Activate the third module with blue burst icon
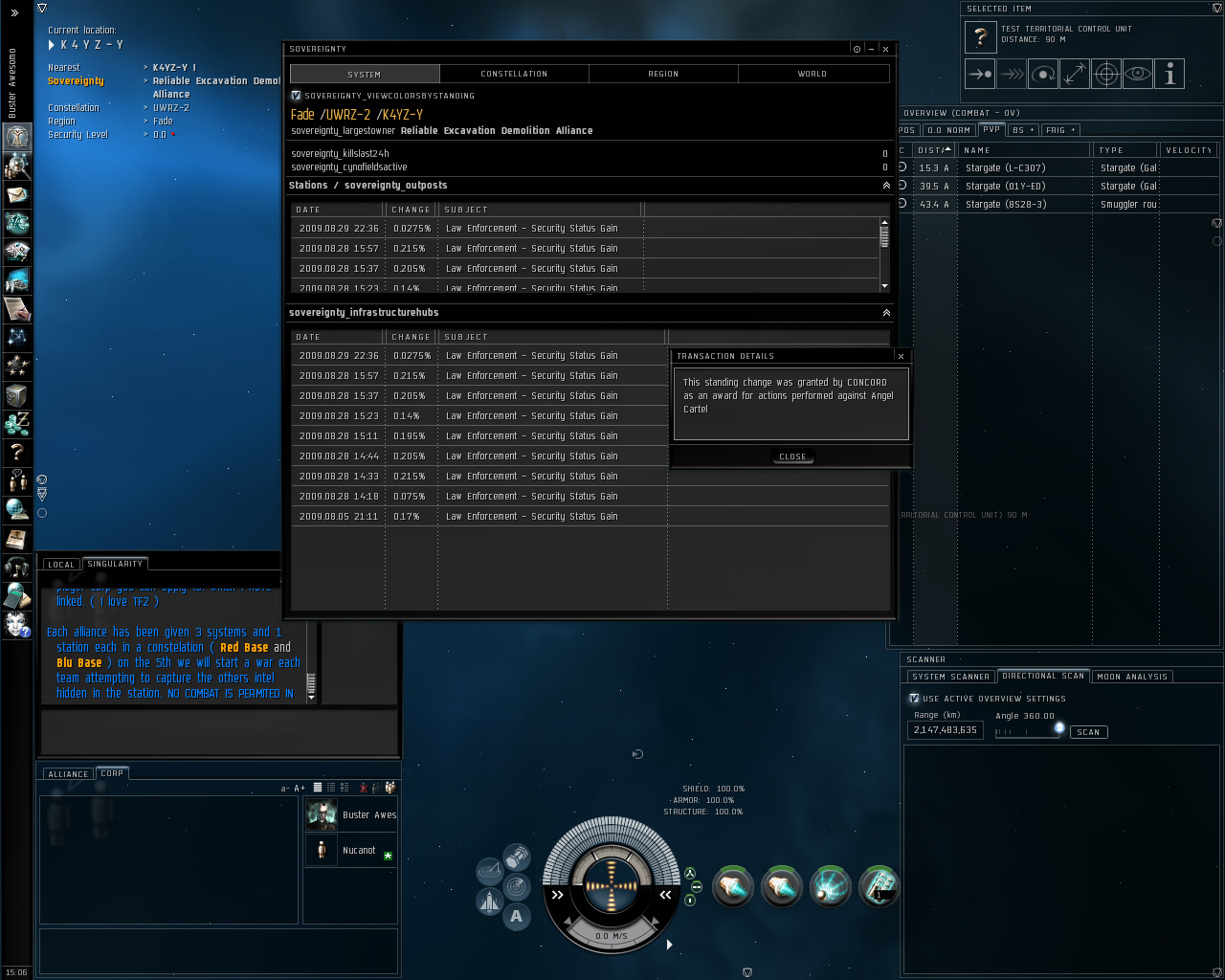Screen dimensions: 1225x980 click(831, 887)
